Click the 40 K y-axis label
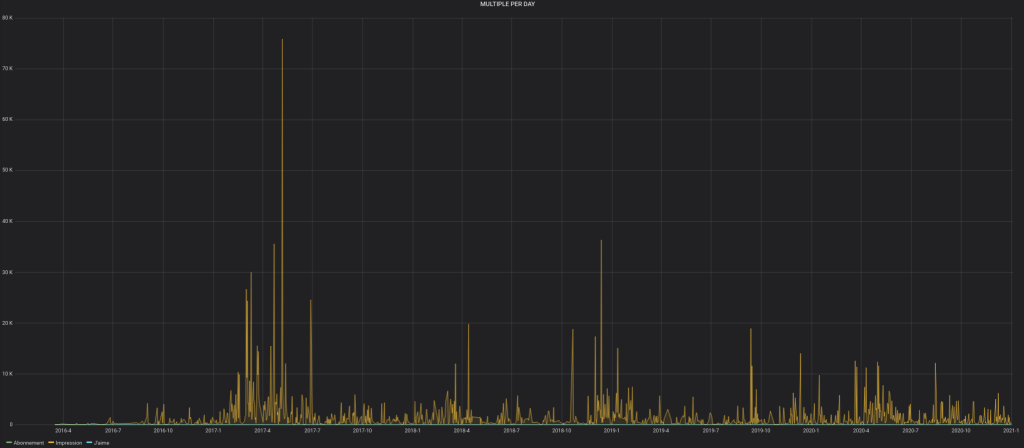 7,221
